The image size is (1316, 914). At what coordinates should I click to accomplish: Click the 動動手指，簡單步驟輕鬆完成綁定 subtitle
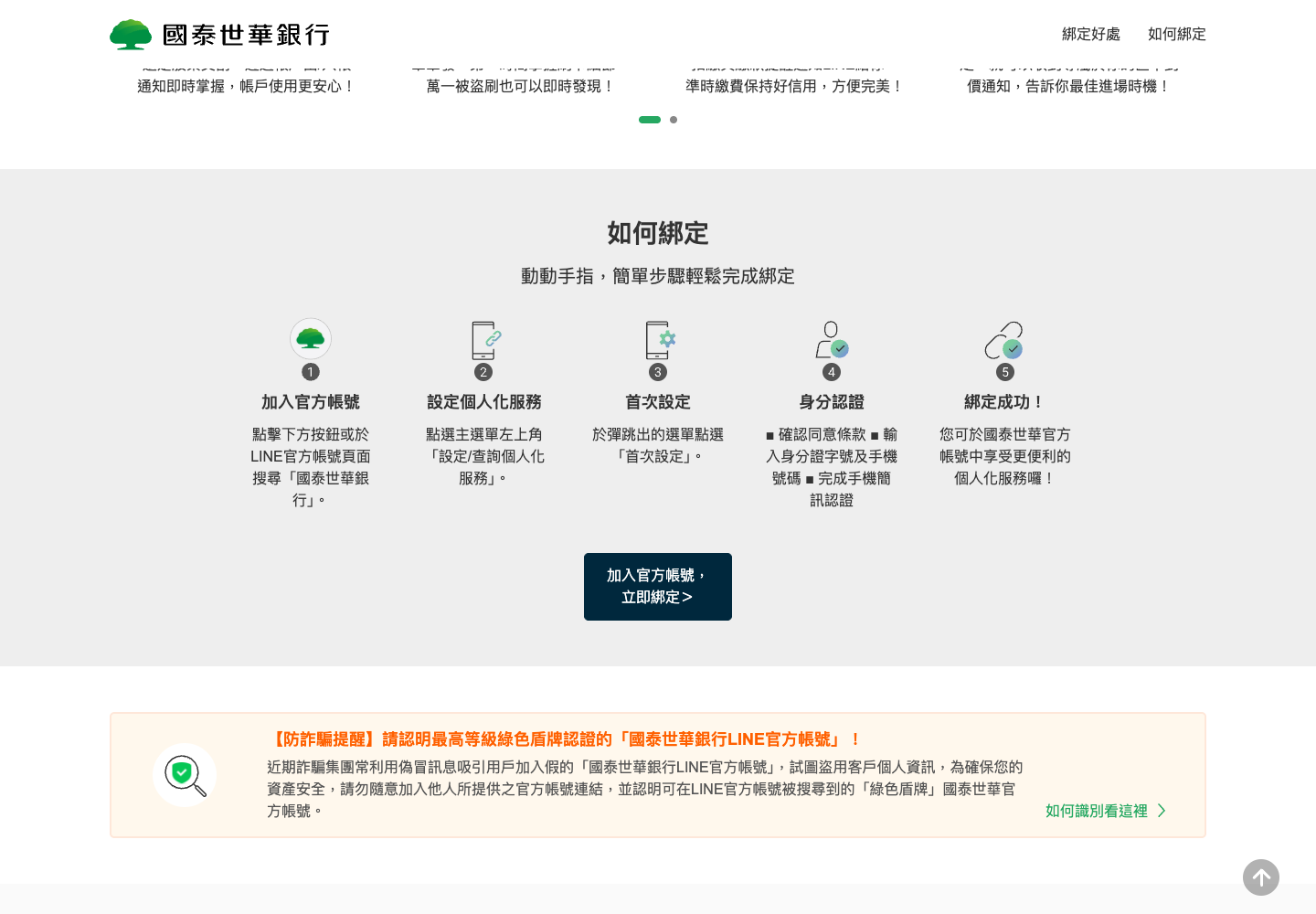click(x=658, y=276)
